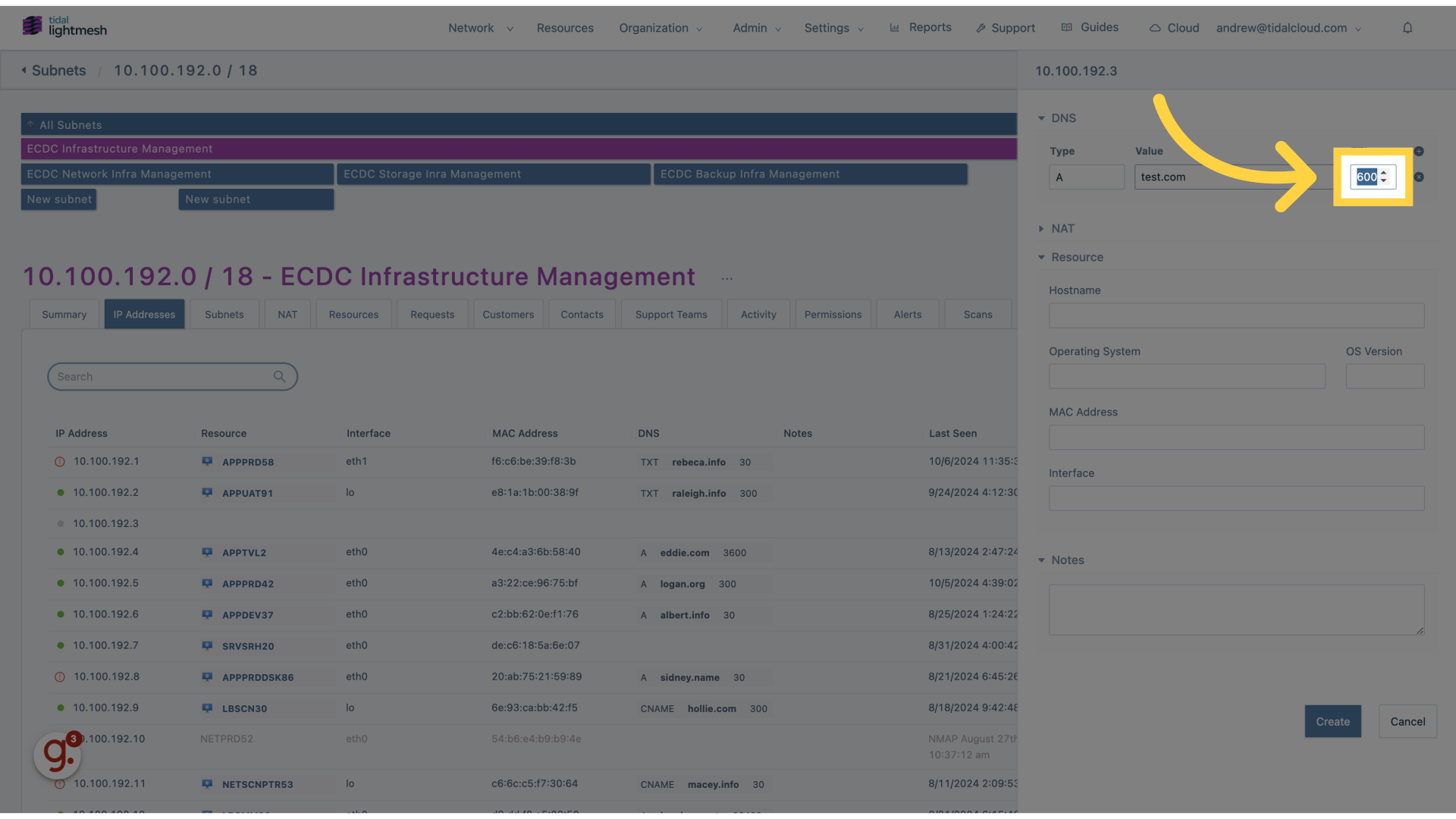The image size is (1456, 819).
Task: Click status dot for 10.100.192.3
Action: click(61, 523)
